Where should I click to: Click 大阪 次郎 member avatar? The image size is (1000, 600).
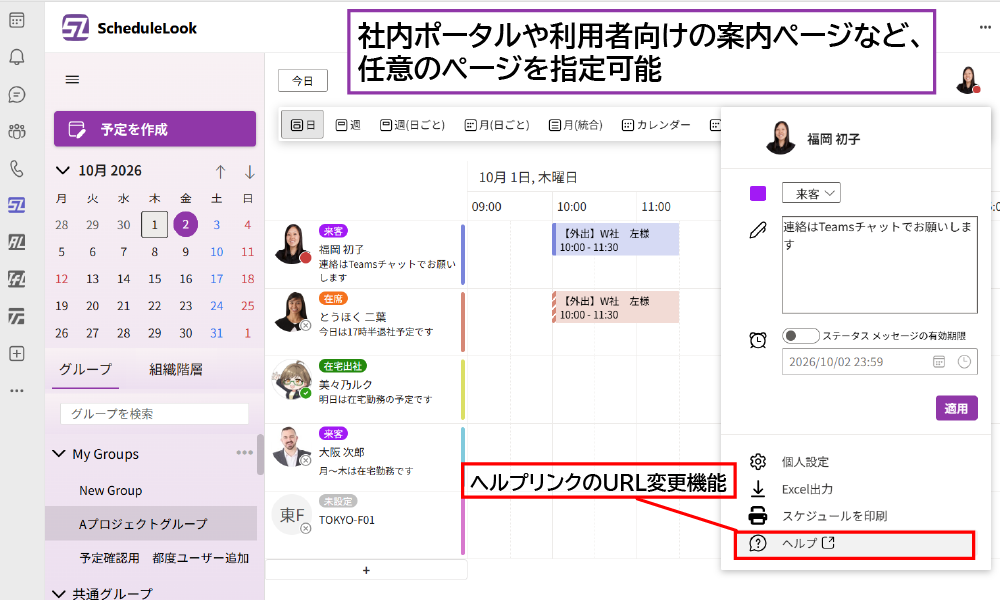point(291,447)
